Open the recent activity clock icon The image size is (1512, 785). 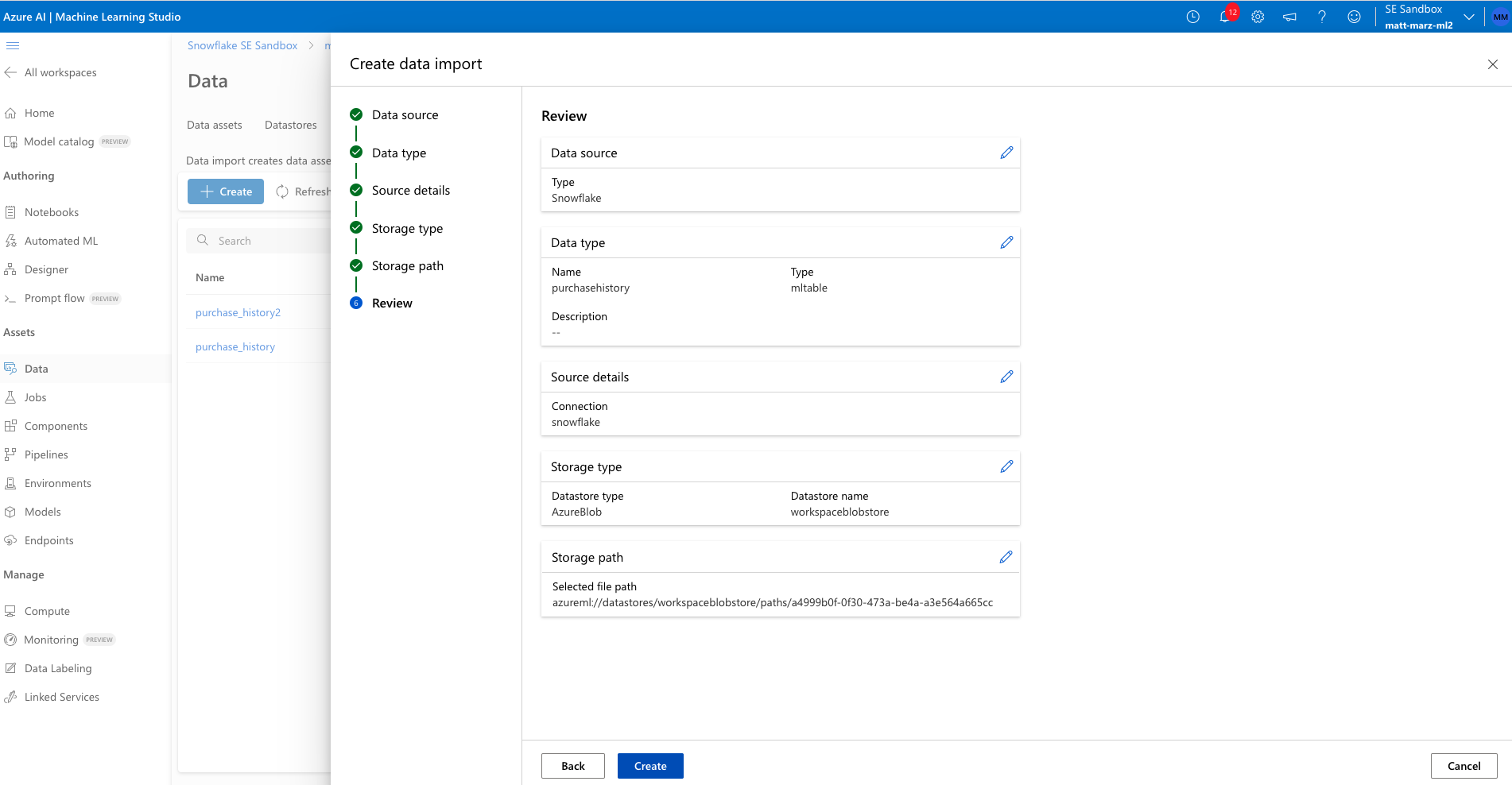1192,17
